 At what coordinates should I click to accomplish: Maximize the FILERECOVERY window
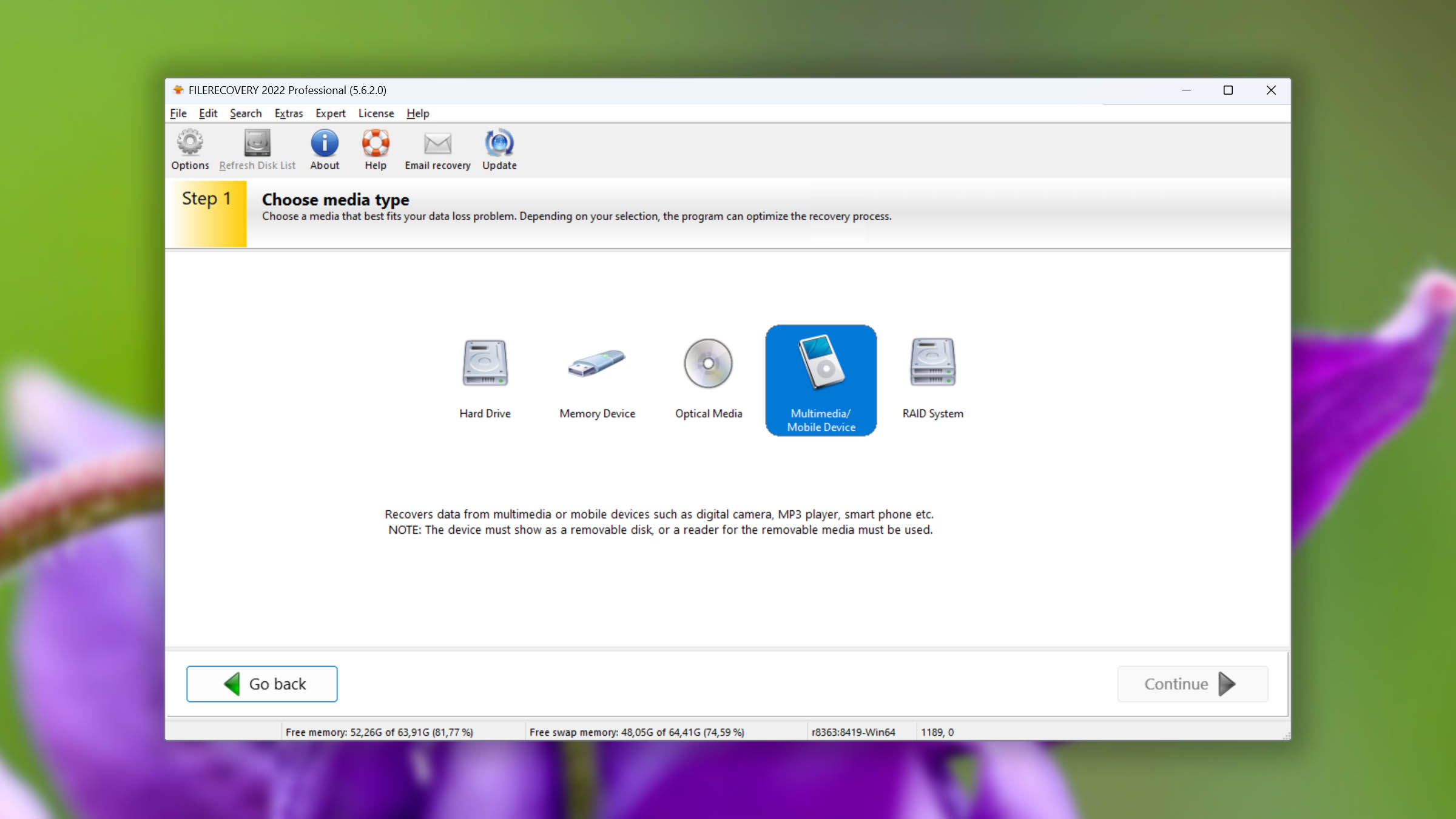coord(1228,90)
